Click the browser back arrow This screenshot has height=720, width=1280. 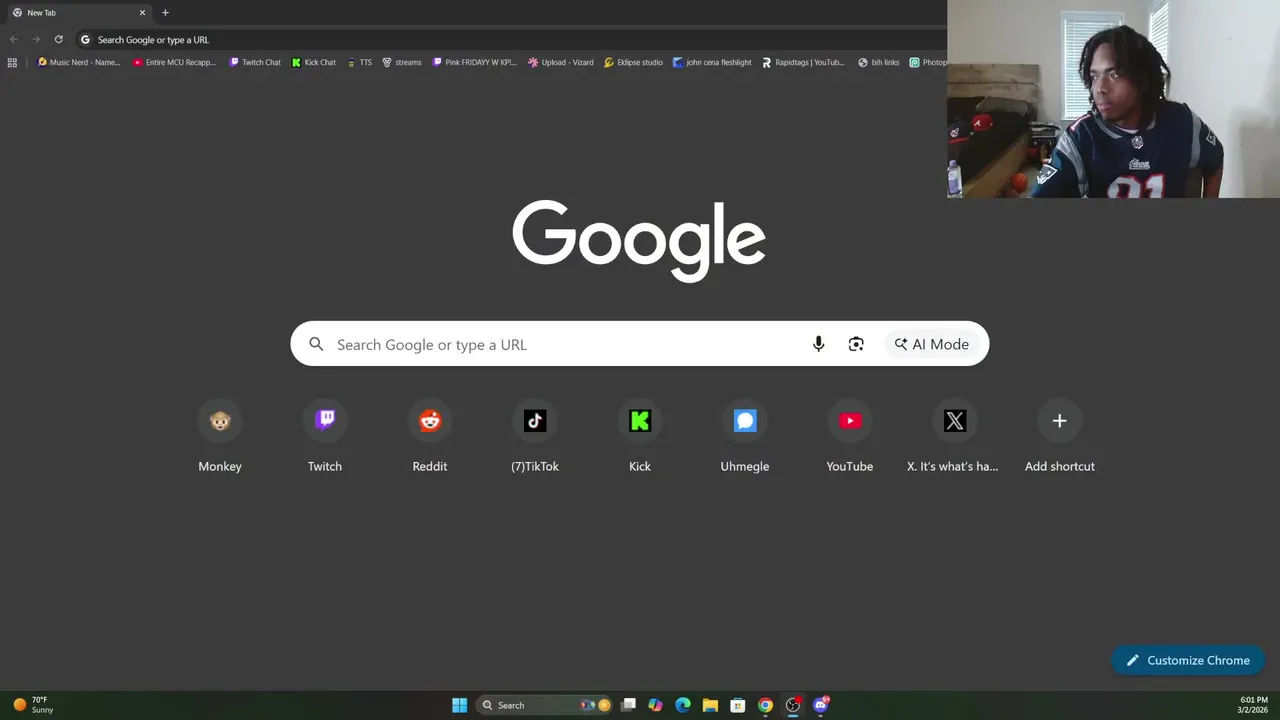pos(14,40)
